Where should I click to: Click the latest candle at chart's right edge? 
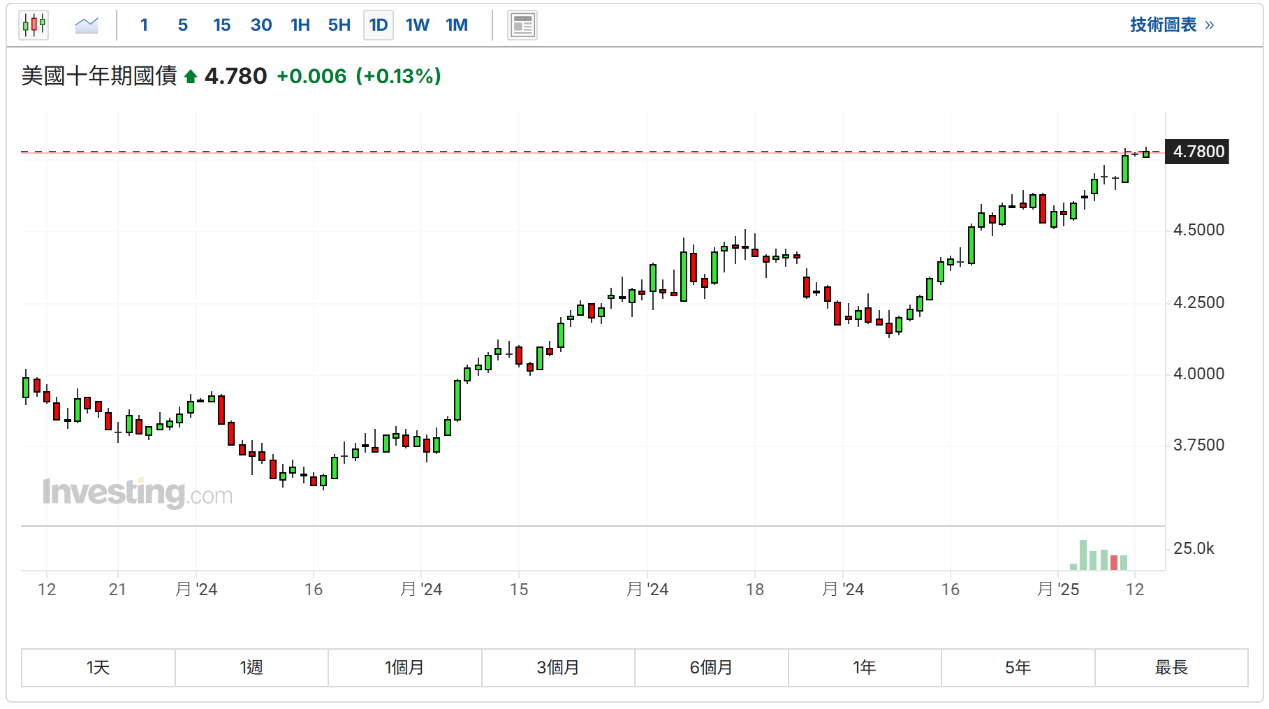1146,153
